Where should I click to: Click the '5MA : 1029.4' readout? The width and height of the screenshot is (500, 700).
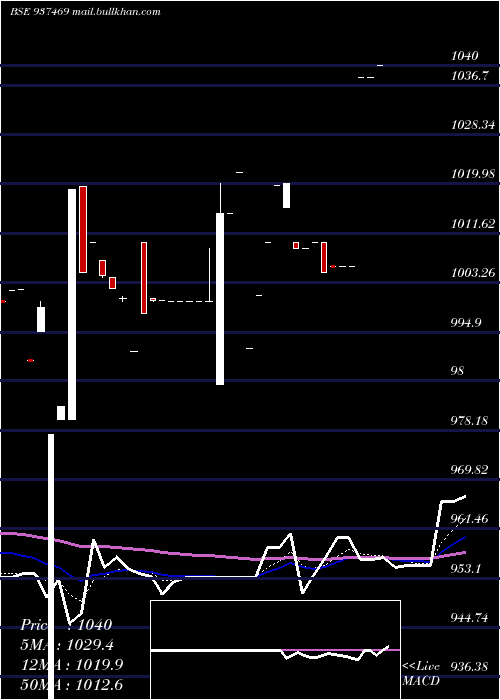click(68, 645)
